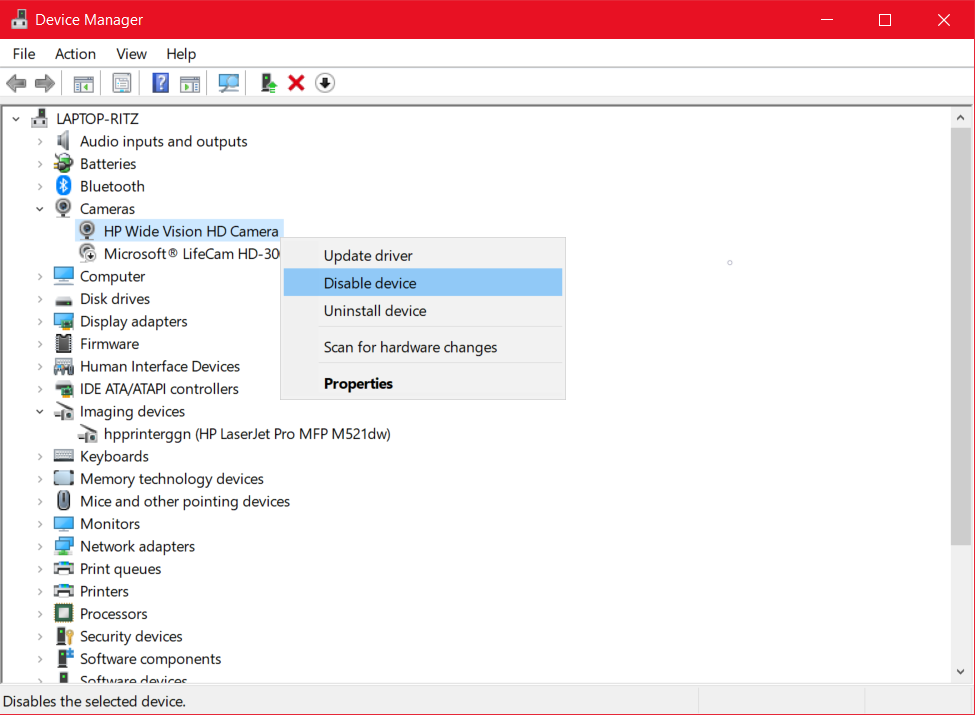Click the Forward arrow in the toolbar
The width and height of the screenshot is (975, 715).
[45, 83]
